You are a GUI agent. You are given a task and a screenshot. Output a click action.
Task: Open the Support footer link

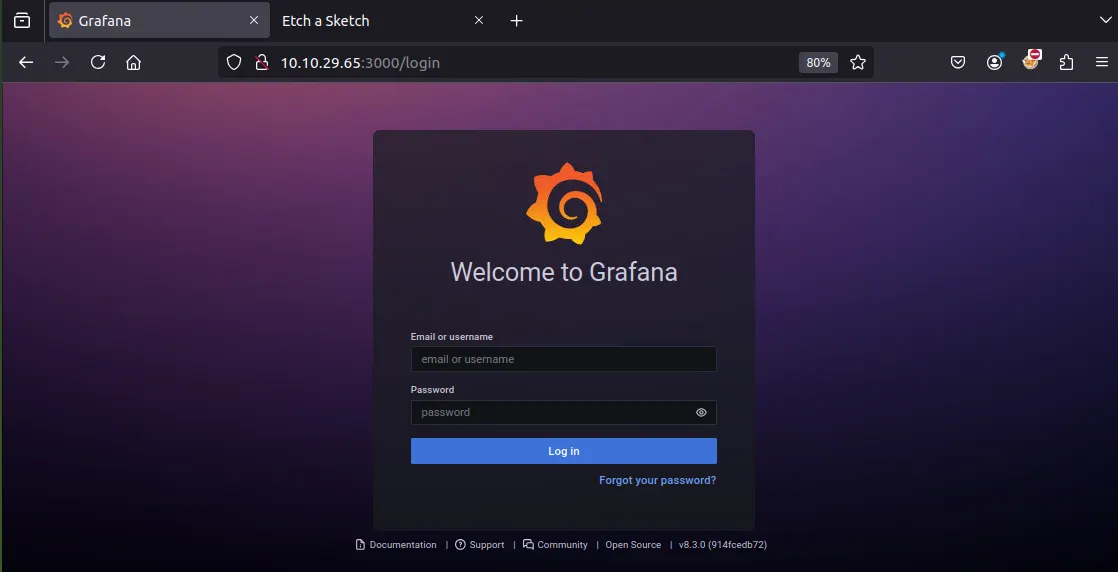point(487,544)
